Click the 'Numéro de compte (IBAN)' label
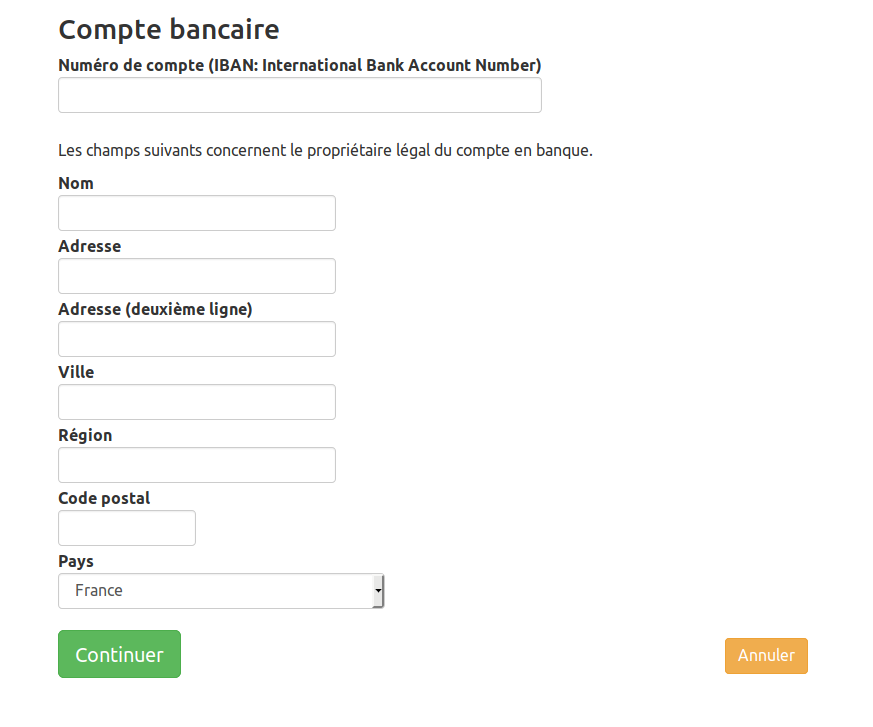 300,65
